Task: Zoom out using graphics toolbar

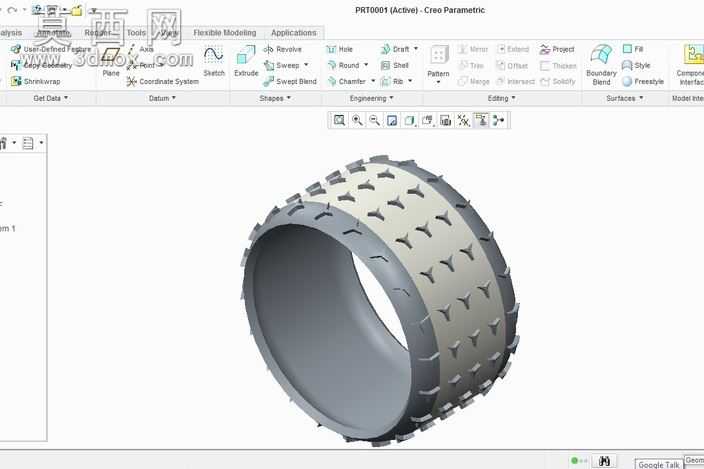Action: point(374,120)
